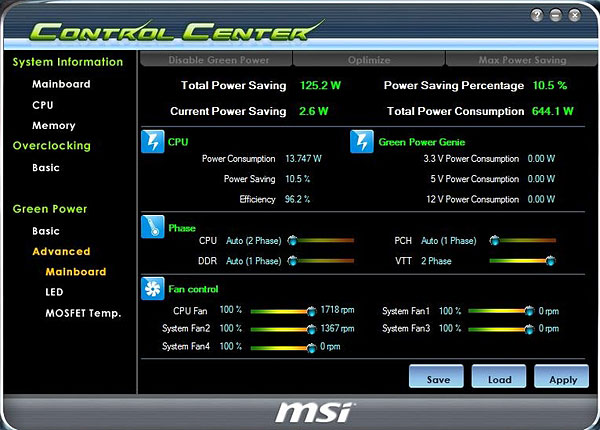Select Advanced under Green Power
Image resolution: width=600 pixels, height=430 pixels.
click(x=61, y=251)
